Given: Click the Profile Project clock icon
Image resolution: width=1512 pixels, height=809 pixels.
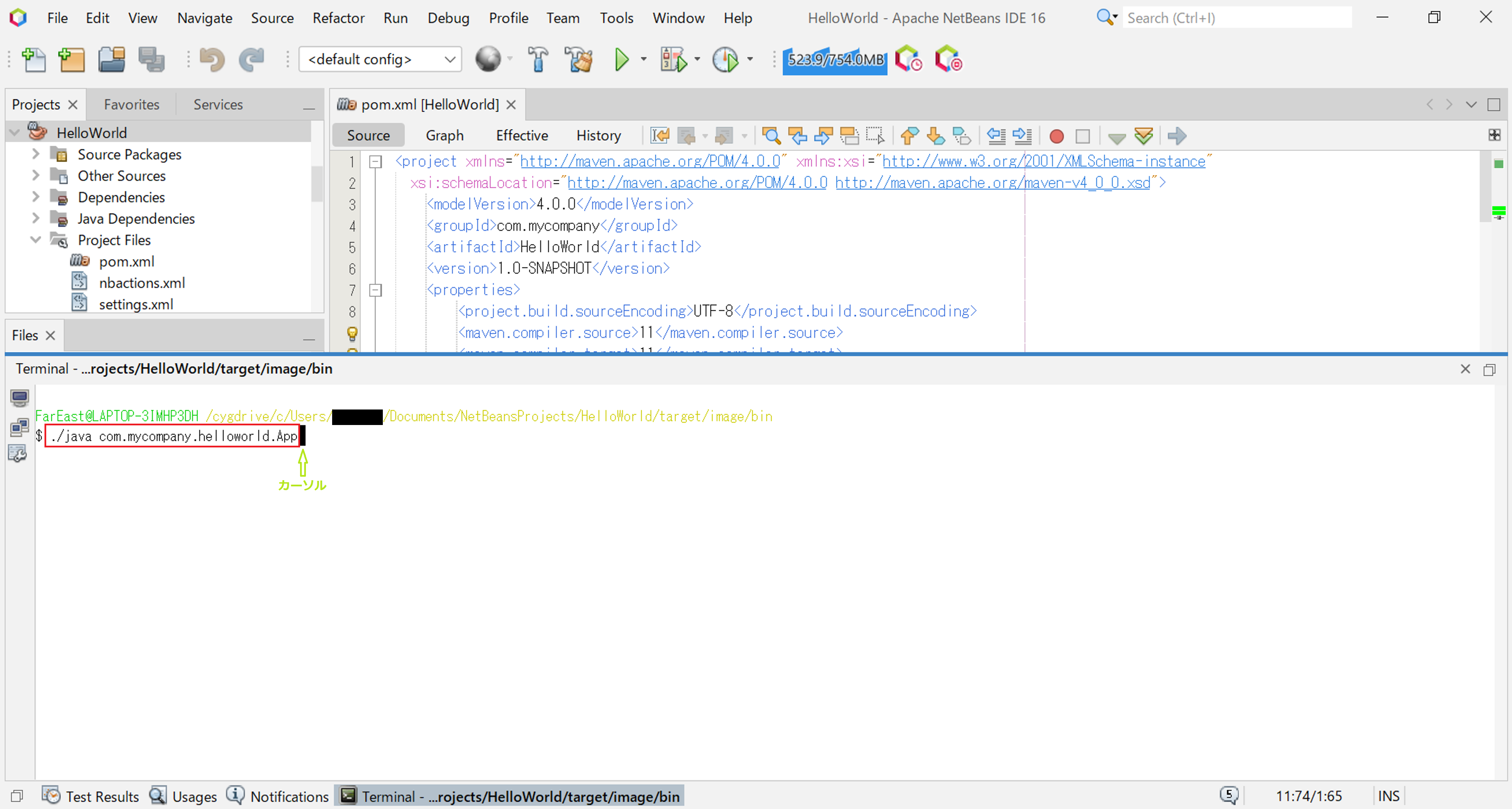Looking at the screenshot, I should click(x=726, y=59).
